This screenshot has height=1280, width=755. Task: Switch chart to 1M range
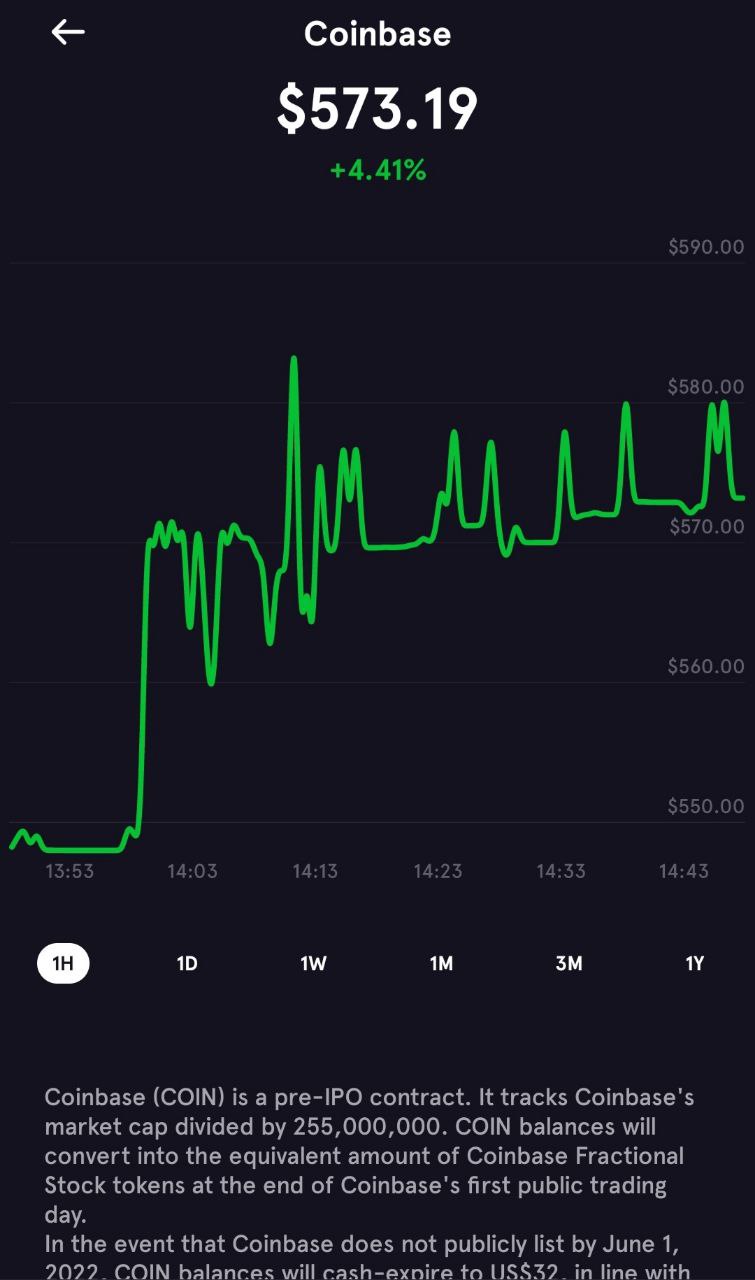click(441, 964)
